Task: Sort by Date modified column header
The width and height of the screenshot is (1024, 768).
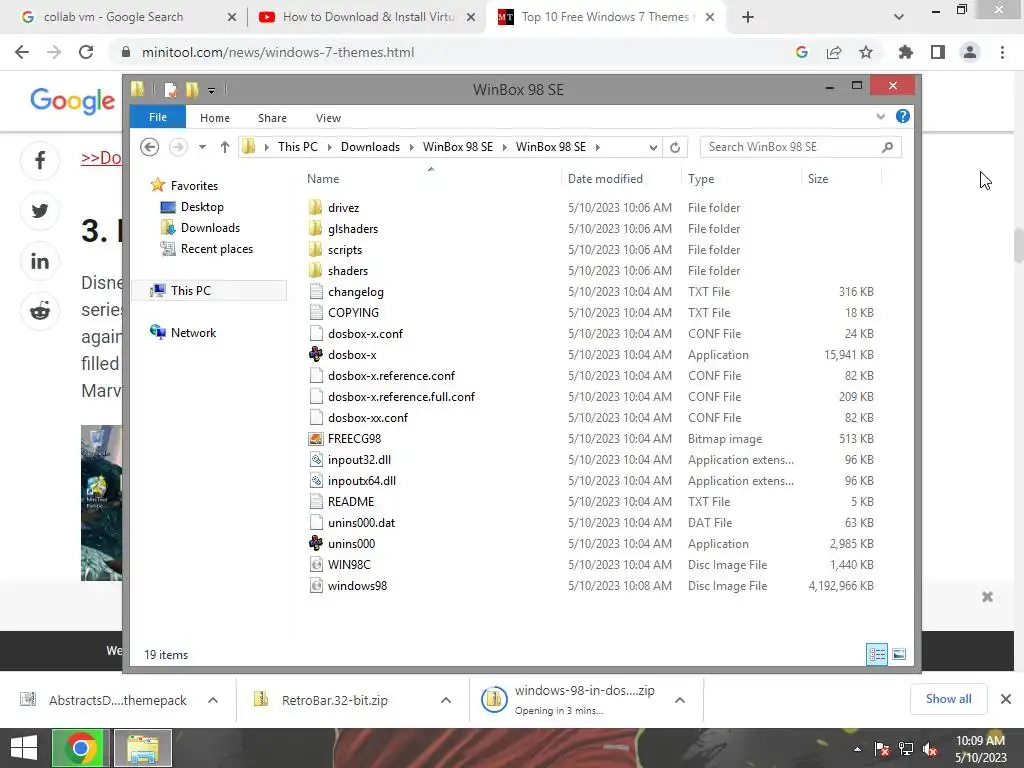Action: (605, 179)
